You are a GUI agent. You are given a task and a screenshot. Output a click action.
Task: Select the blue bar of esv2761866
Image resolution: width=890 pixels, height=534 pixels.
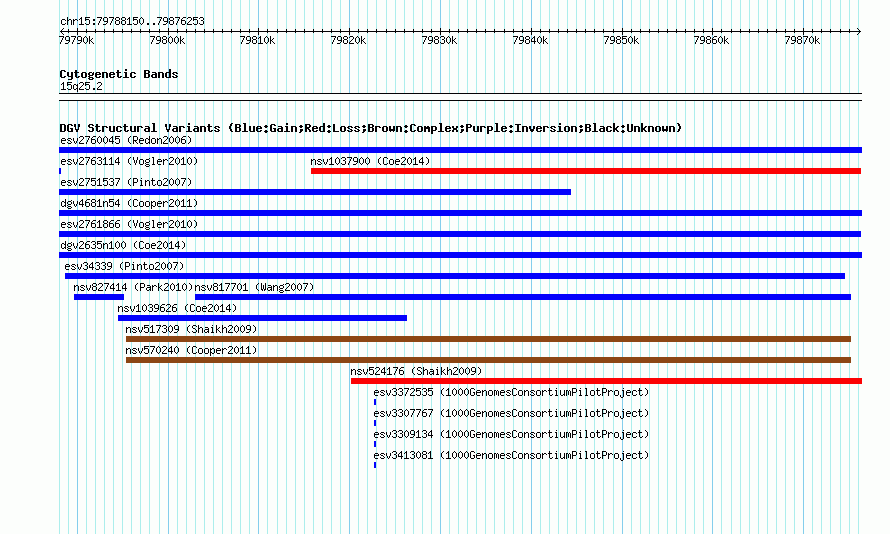click(460, 234)
